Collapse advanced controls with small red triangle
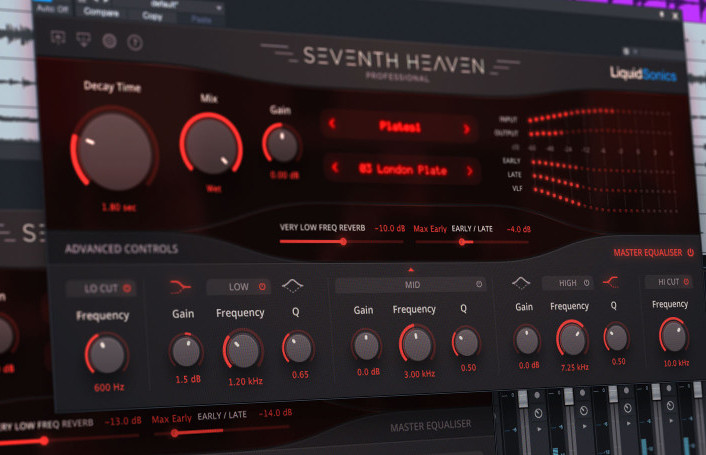The image size is (706, 455). coord(411,270)
